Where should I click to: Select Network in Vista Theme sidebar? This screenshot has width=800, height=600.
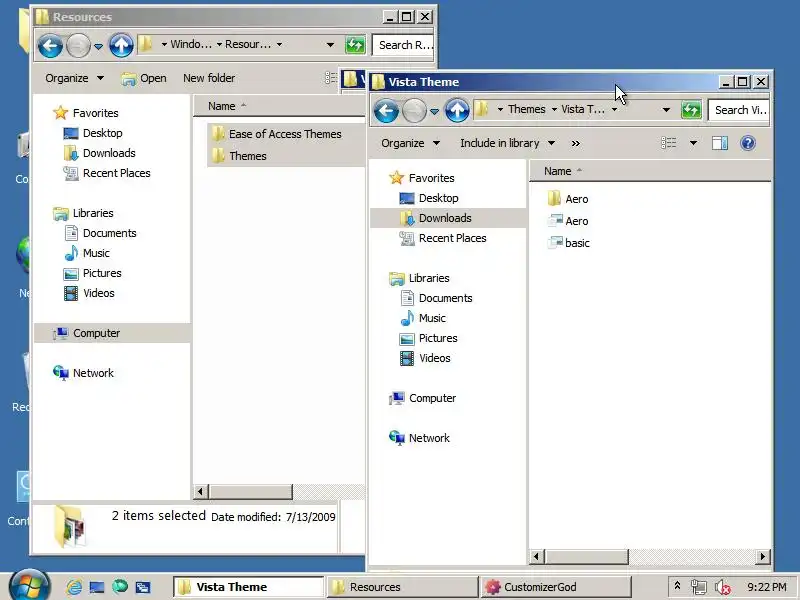click(x=420, y=438)
